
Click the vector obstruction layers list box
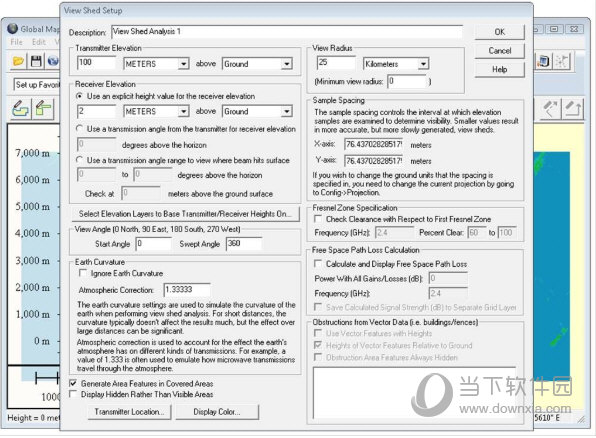(x=415, y=393)
